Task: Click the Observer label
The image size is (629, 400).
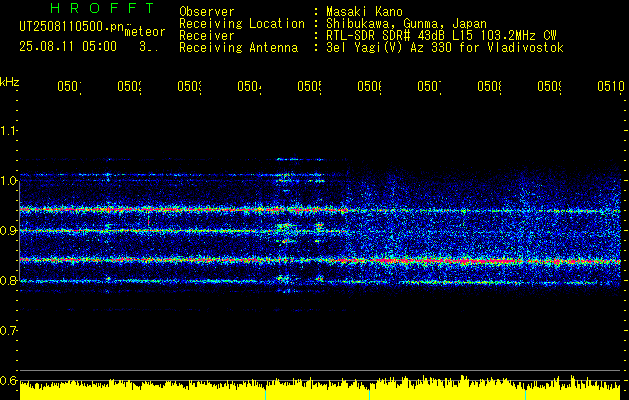Action: [x=207, y=11]
